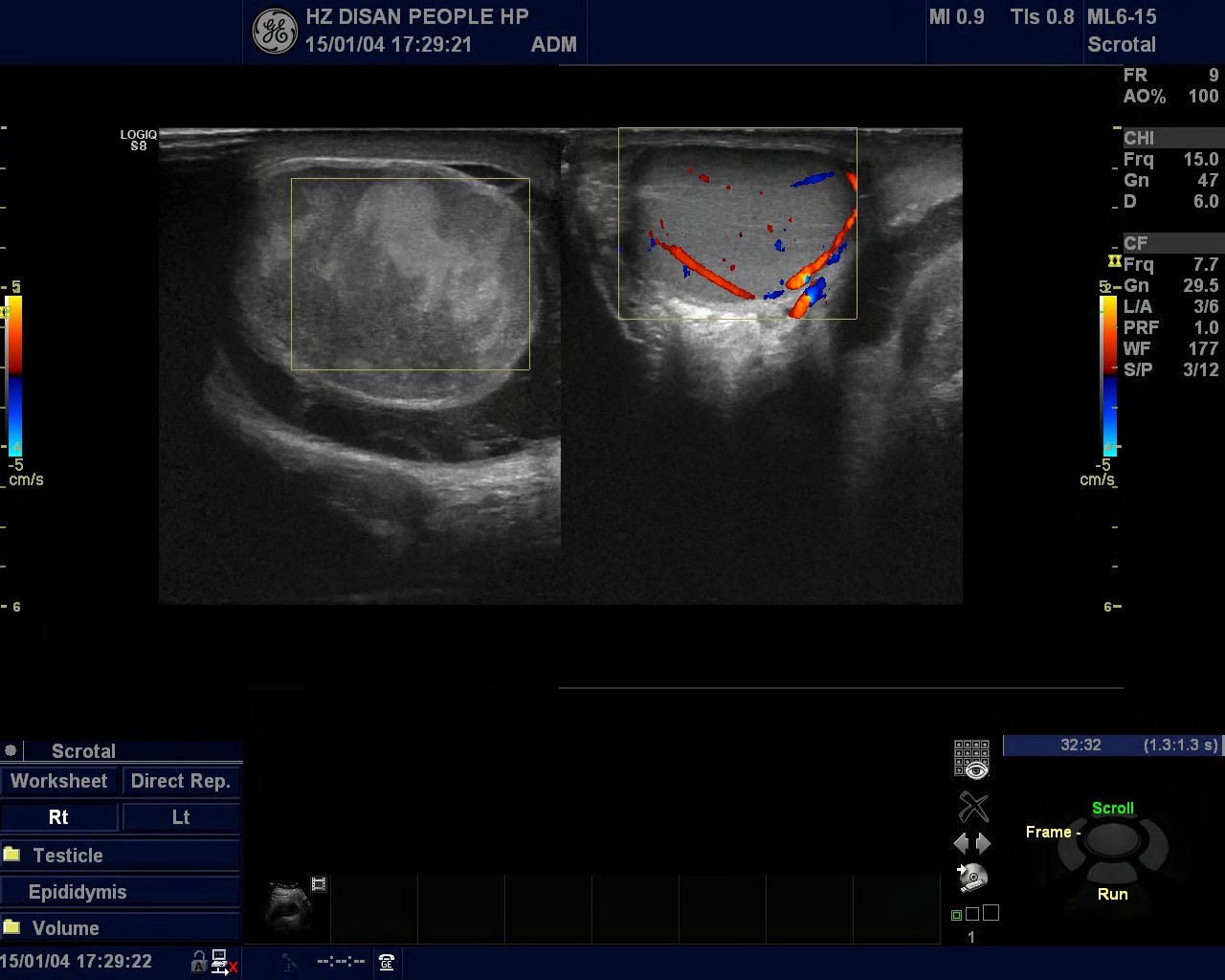Select the Rt side toggle
The width and height of the screenshot is (1225, 980).
58,817
